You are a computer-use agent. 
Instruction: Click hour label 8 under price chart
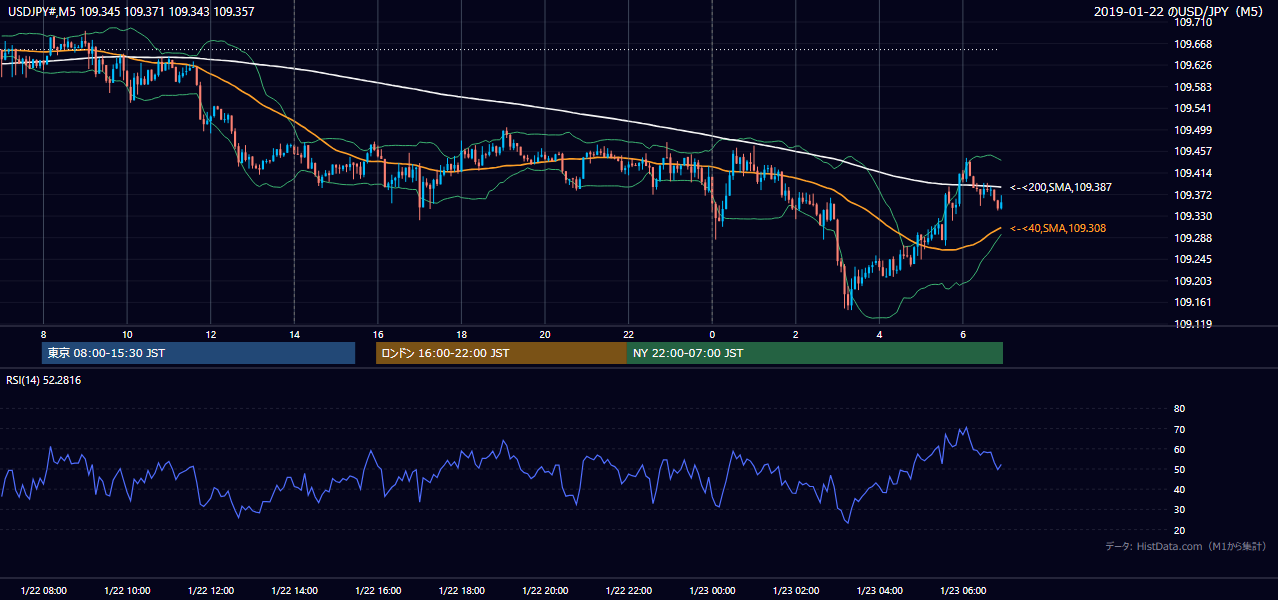tap(43, 334)
